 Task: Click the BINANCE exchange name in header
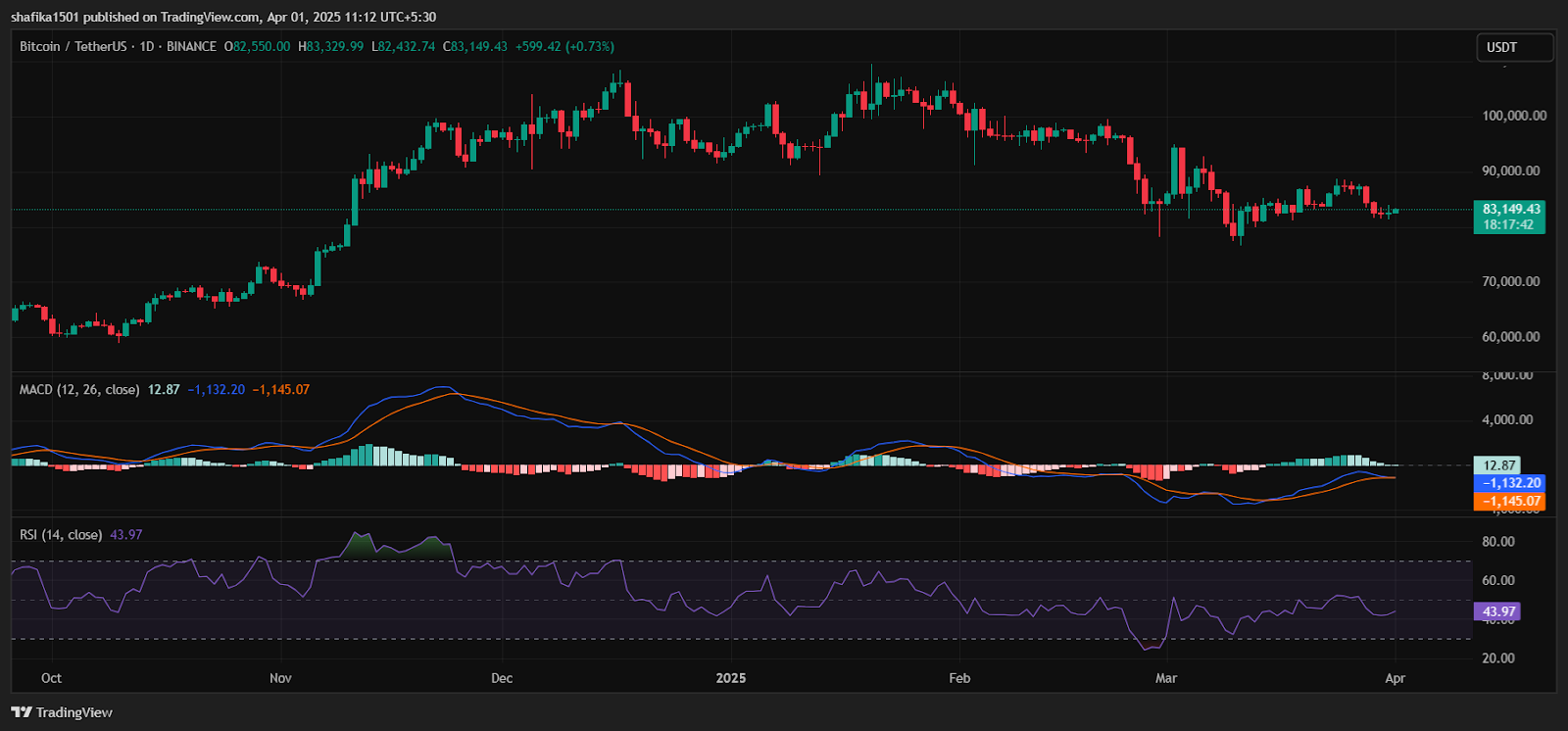click(191, 46)
